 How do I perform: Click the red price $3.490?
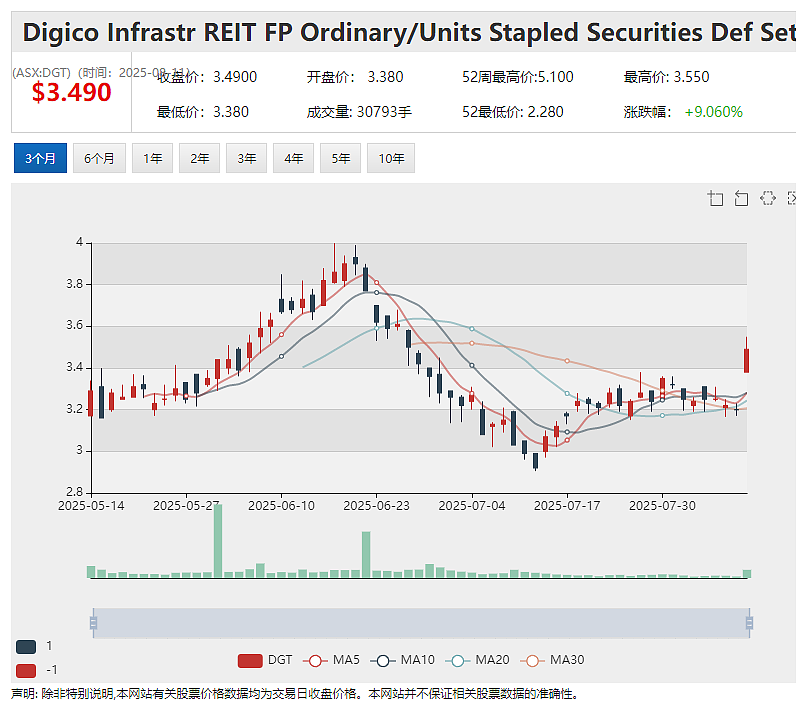(71, 93)
